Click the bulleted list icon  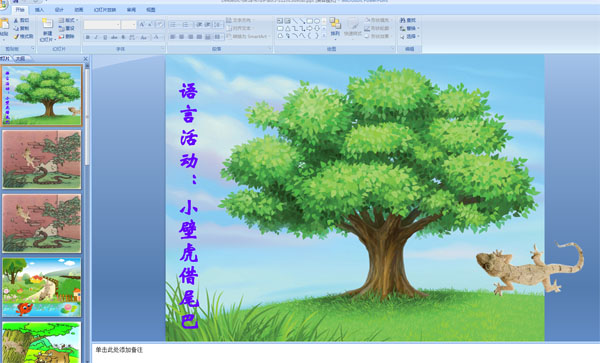click(x=173, y=25)
